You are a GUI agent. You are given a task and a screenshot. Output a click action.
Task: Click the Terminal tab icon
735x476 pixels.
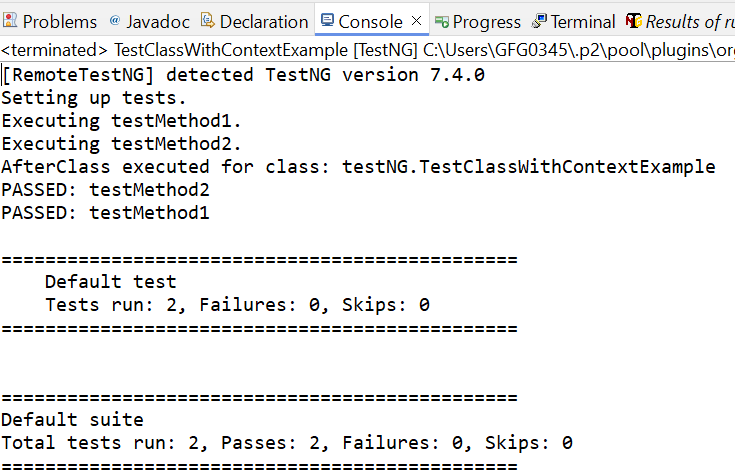pos(540,21)
